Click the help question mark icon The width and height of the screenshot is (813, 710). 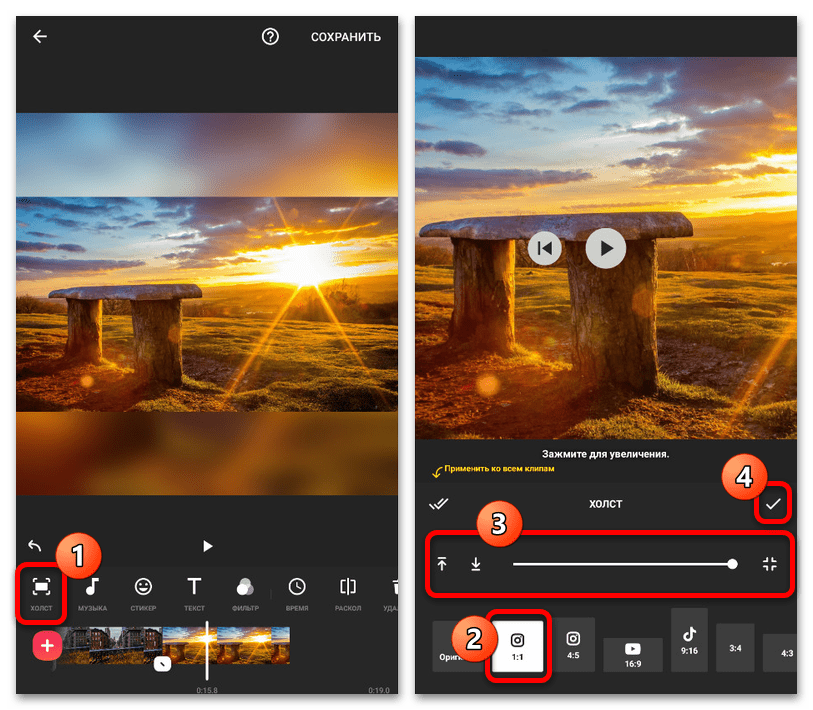(270, 37)
